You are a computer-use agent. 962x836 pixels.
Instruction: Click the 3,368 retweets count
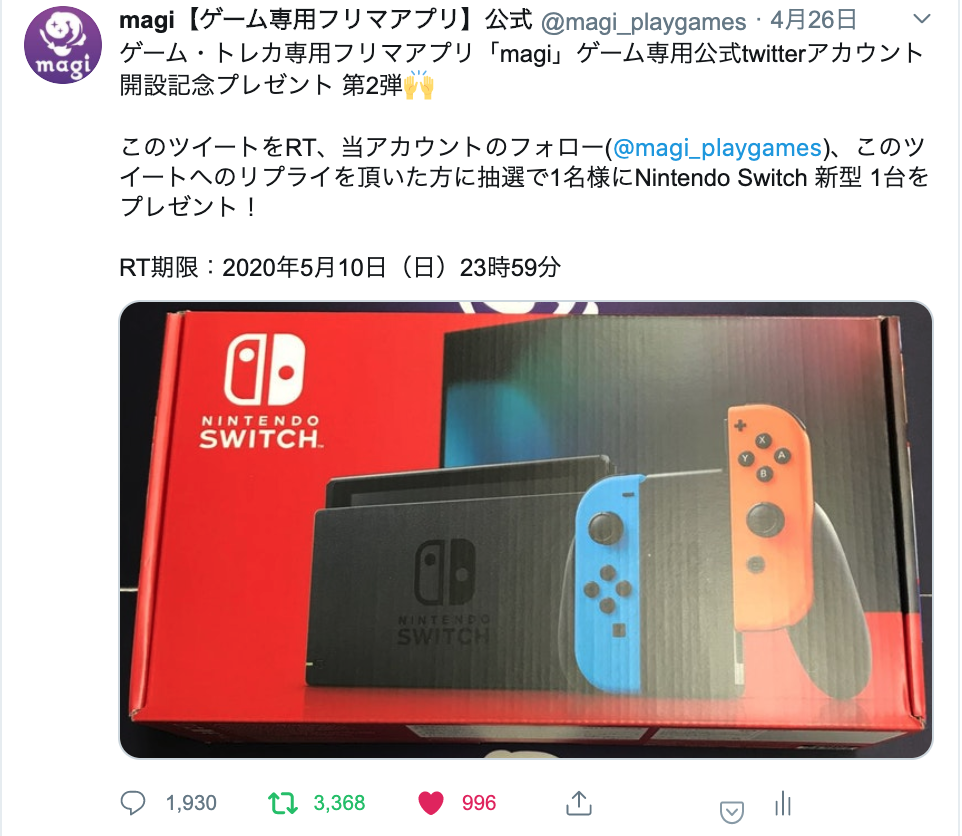point(339,803)
